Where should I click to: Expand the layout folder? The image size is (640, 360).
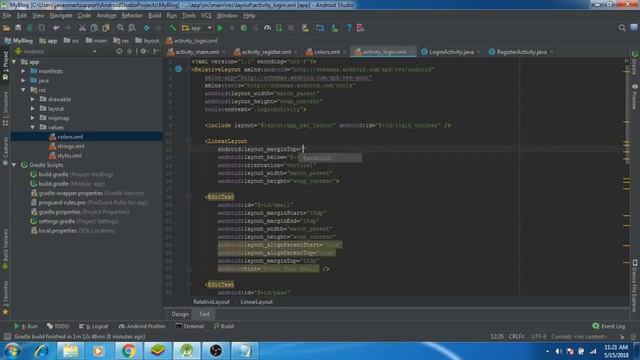click(x=33, y=109)
